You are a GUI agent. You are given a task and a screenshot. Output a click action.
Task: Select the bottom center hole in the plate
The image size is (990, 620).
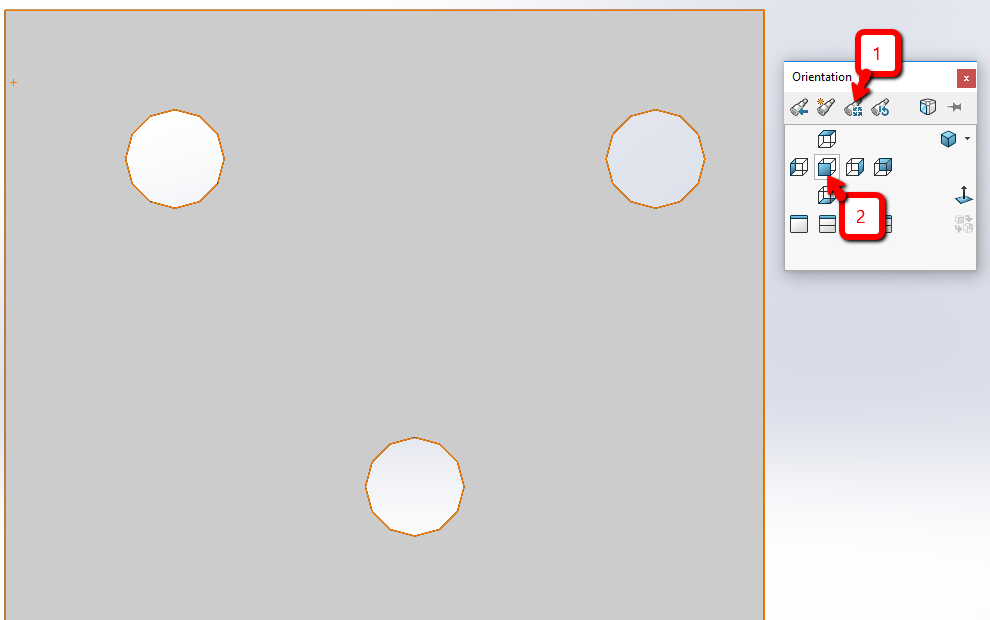pos(415,487)
